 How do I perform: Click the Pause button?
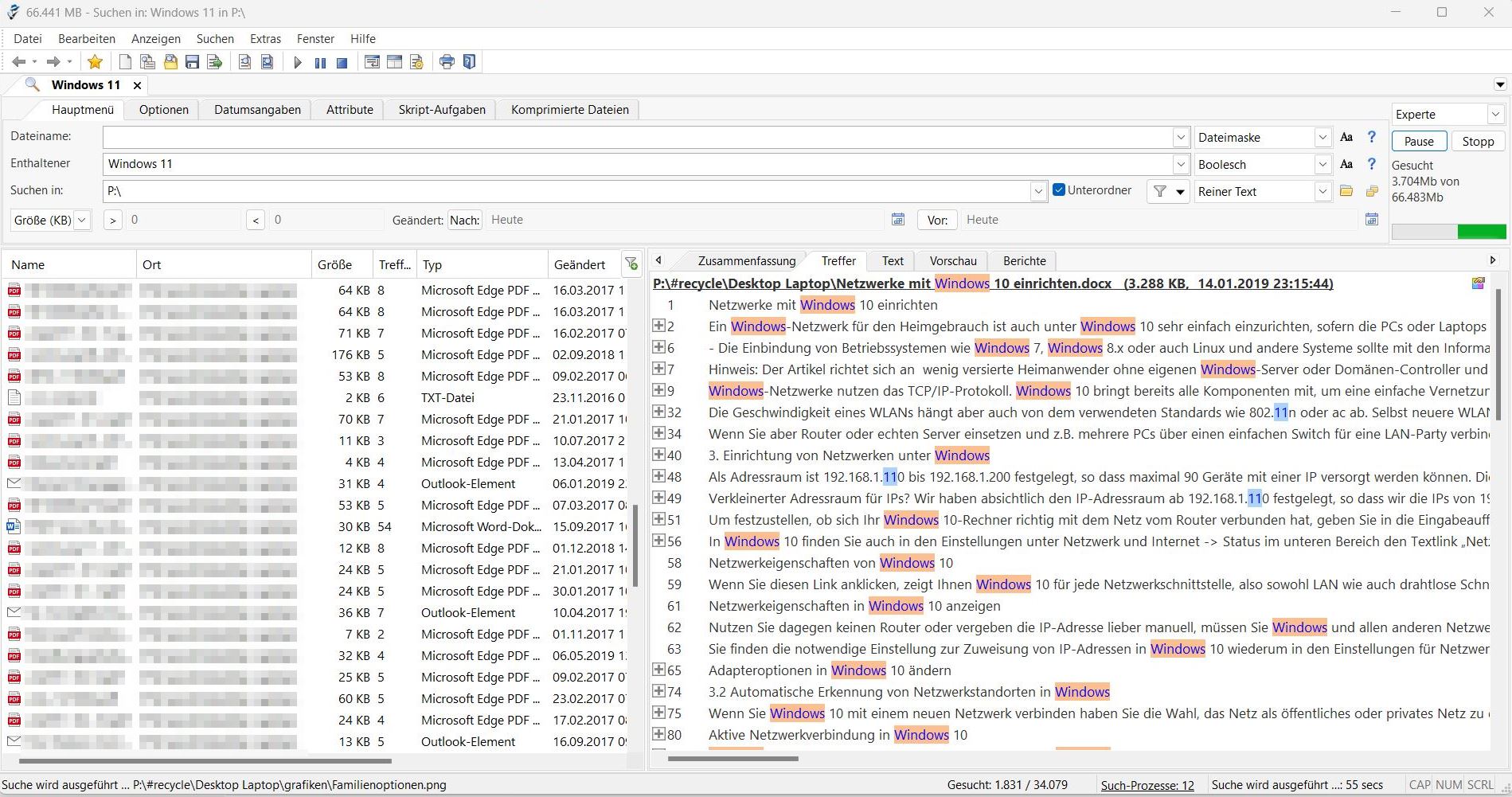tap(1419, 142)
